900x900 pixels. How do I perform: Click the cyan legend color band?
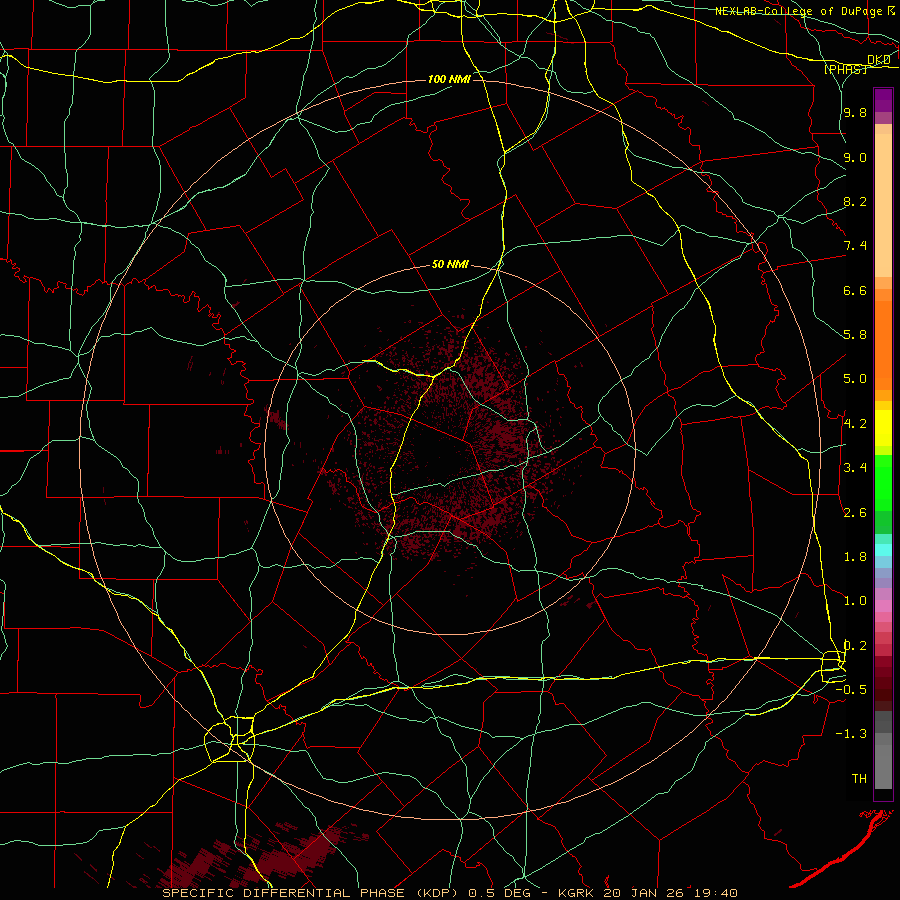[x=883, y=550]
